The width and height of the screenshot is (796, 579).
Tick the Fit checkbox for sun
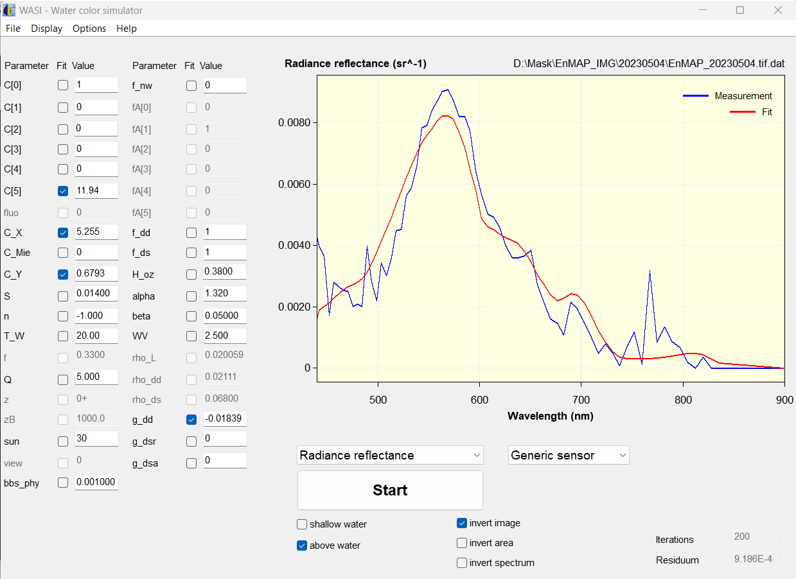(x=63, y=441)
